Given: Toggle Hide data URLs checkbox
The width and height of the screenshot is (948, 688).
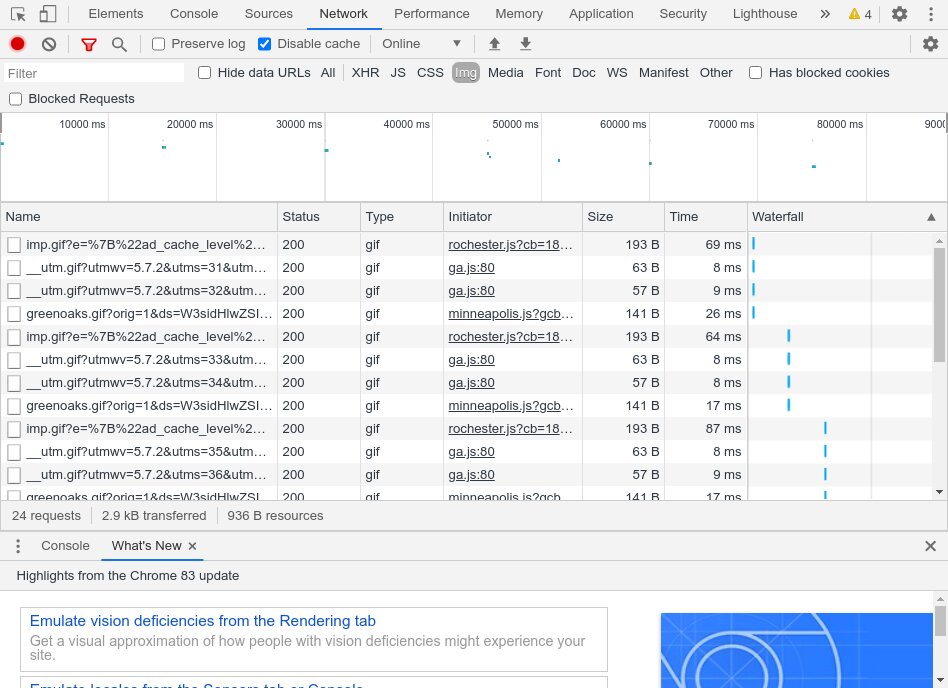Looking at the screenshot, I should (x=204, y=73).
